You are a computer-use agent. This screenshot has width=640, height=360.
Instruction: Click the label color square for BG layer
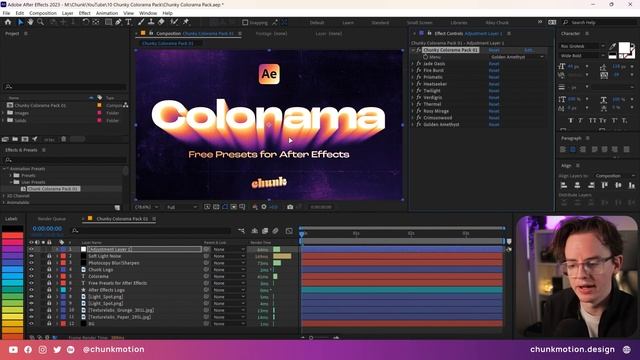[63, 324]
